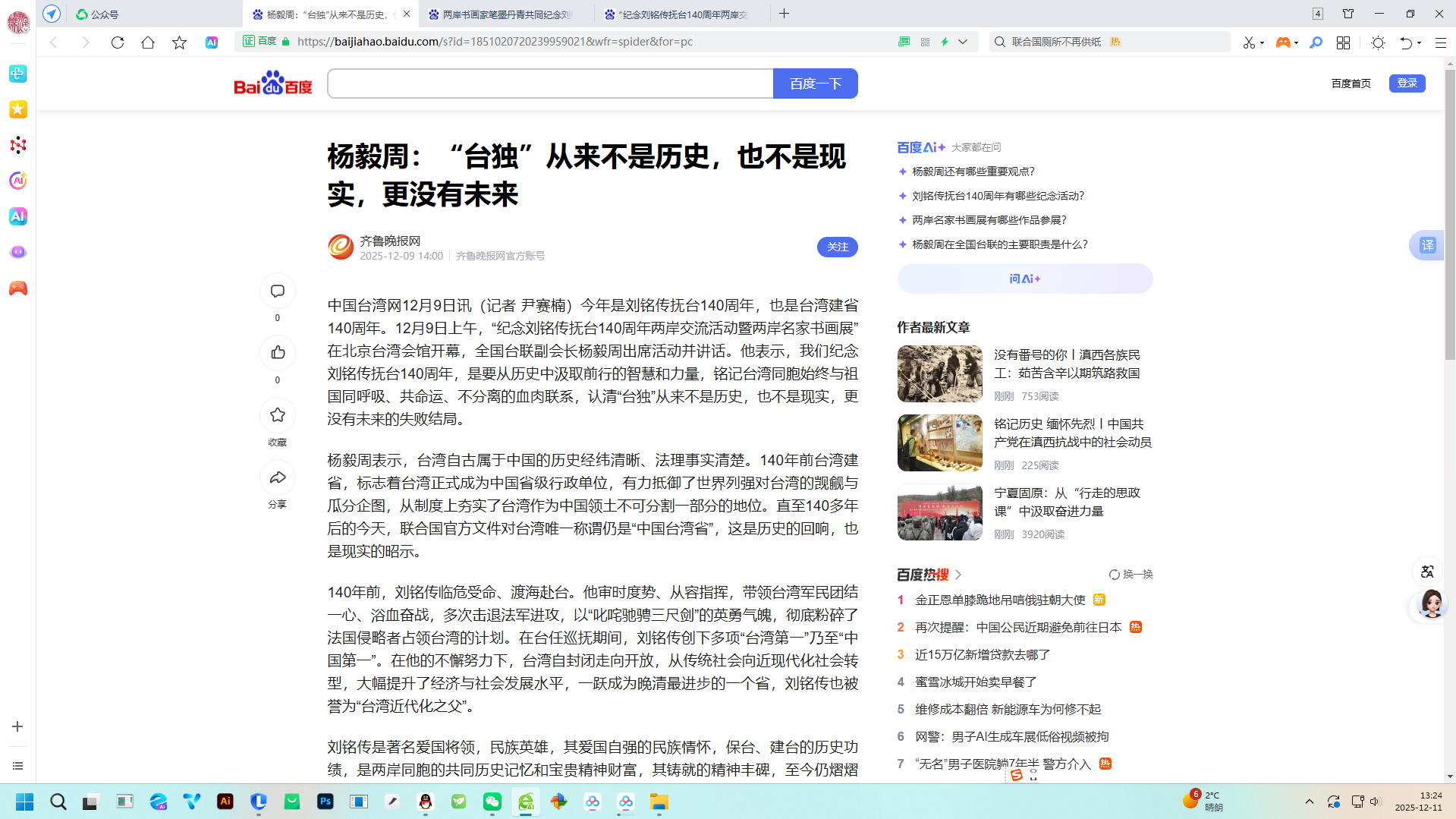The width and height of the screenshot is (1456, 819).
Task: Open the scissors screenshot tool
Action: coord(1249,43)
